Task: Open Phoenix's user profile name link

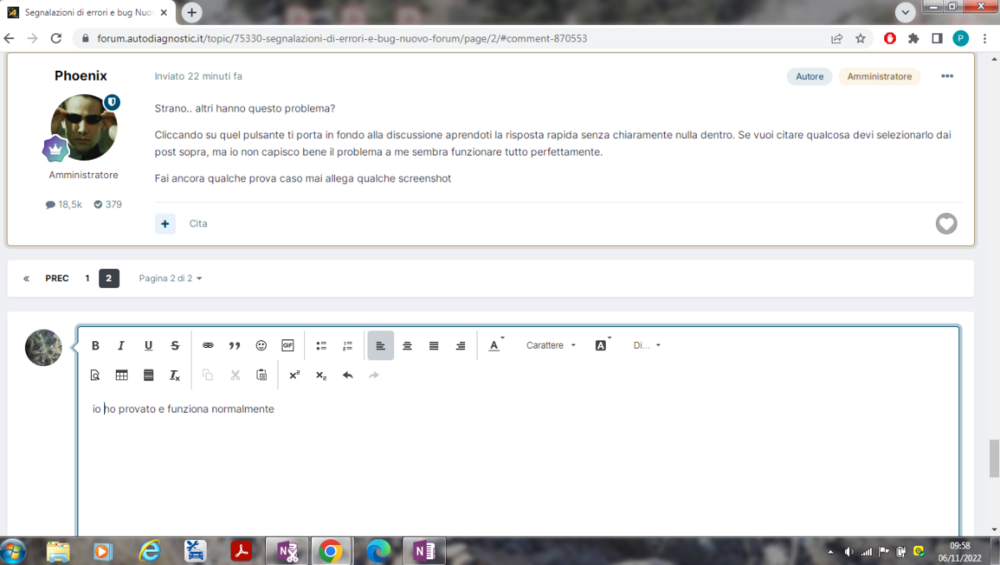Action: click(x=80, y=76)
